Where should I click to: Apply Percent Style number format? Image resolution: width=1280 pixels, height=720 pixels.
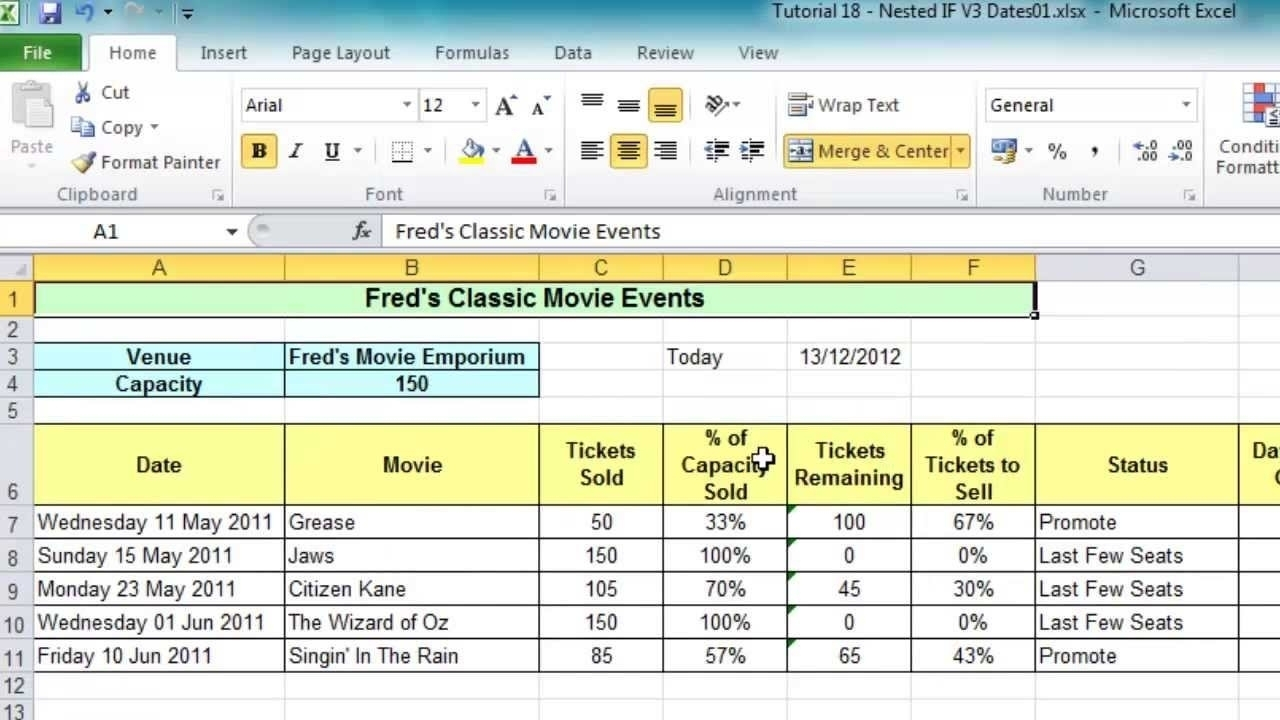1057,151
